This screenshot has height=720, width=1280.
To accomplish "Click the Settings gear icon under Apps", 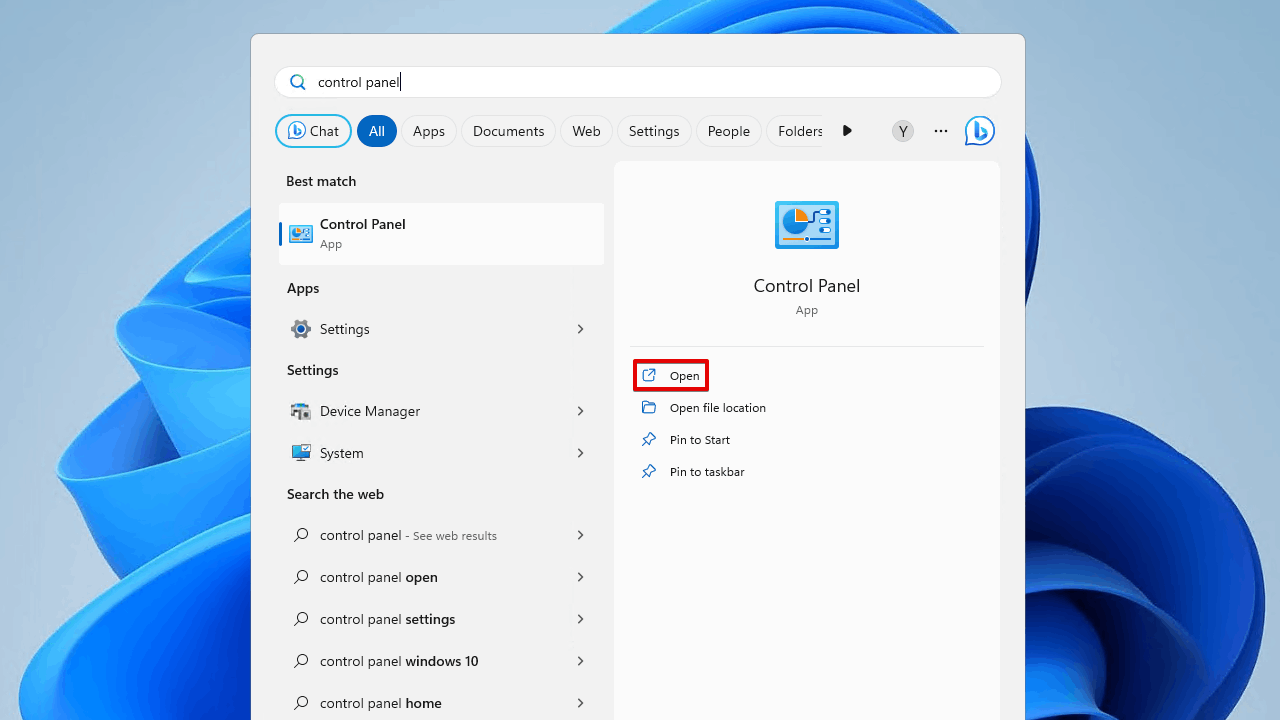I will click(x=300, y=329).
